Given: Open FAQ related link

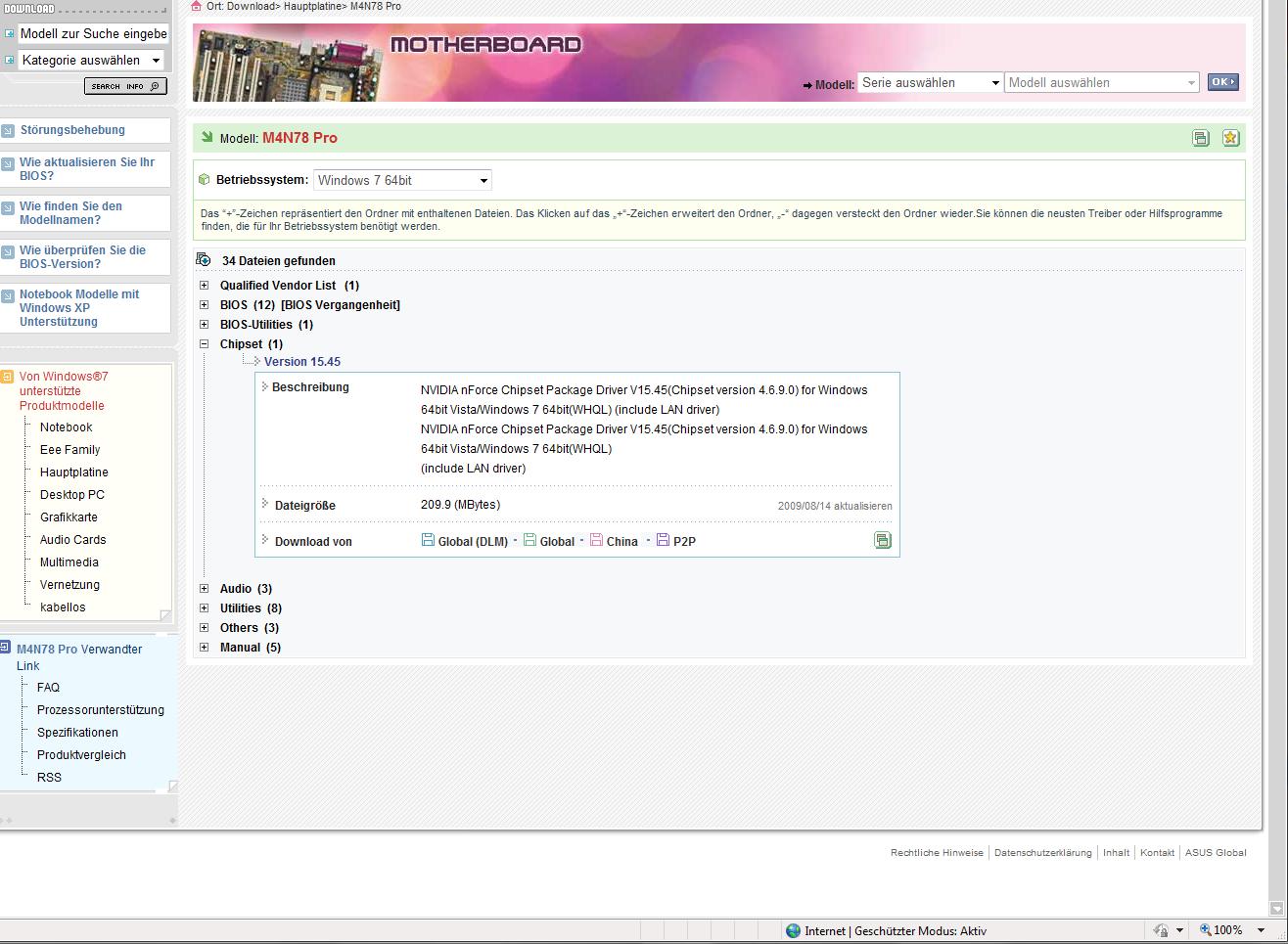Looking at the screenshot, I should (48, 688).
